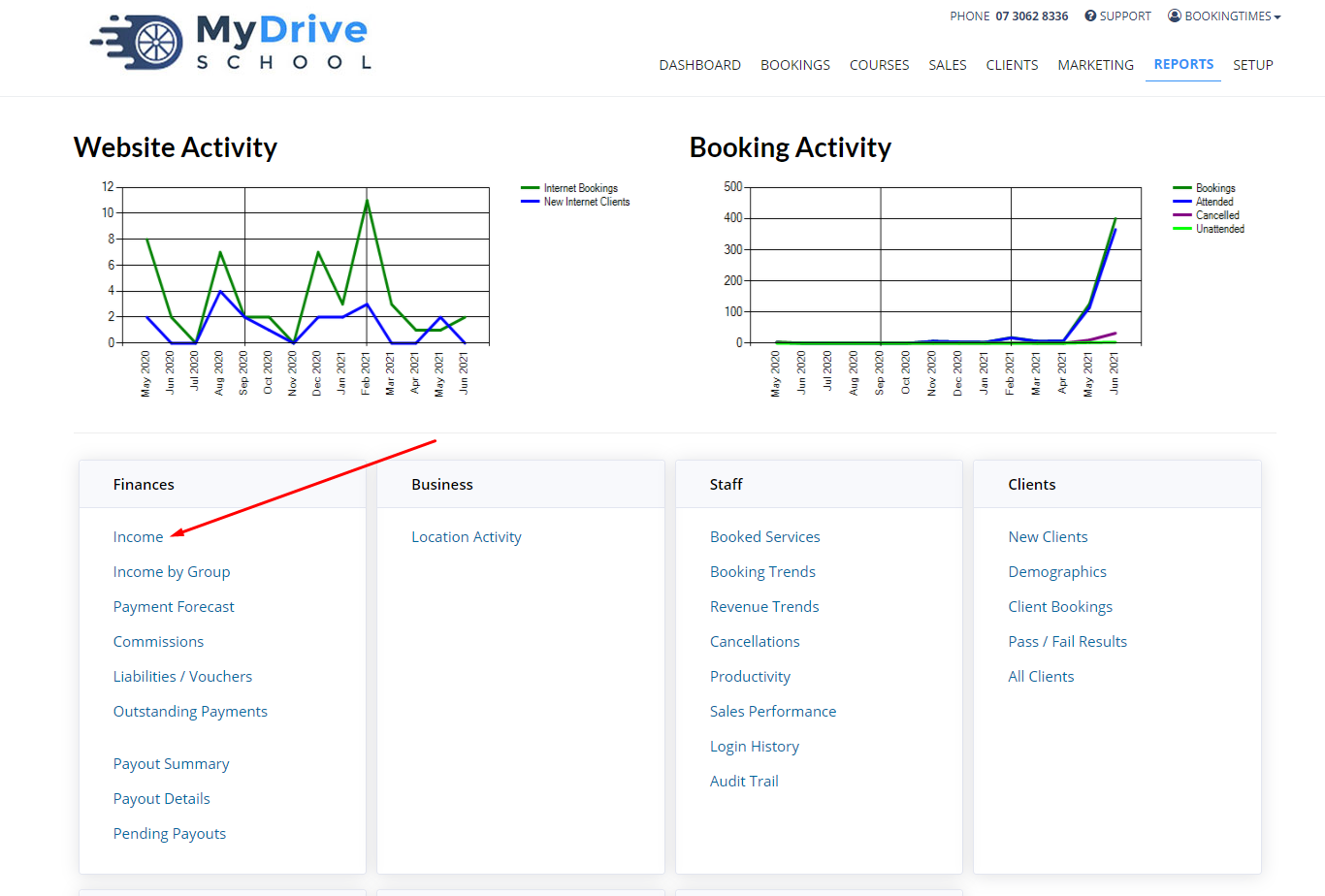Open the Marketing menu
The height and width of the screenshot is (896, 1325).
[x=1095, y=65]
